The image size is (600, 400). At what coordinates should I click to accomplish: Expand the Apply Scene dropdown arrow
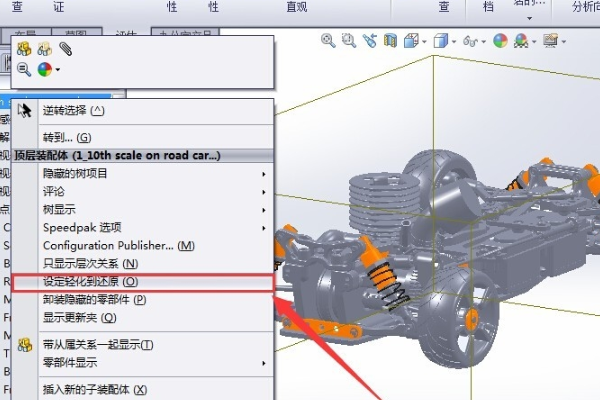pos(534,41)
